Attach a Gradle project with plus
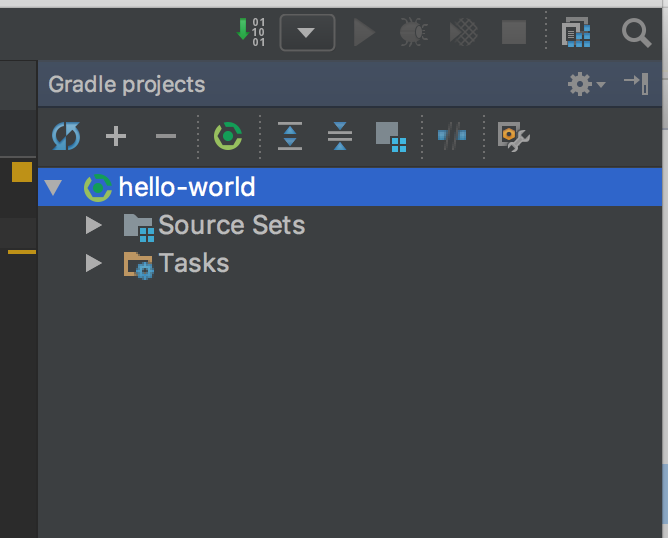Viewport: 668px width, 538px height. (116, 136)
